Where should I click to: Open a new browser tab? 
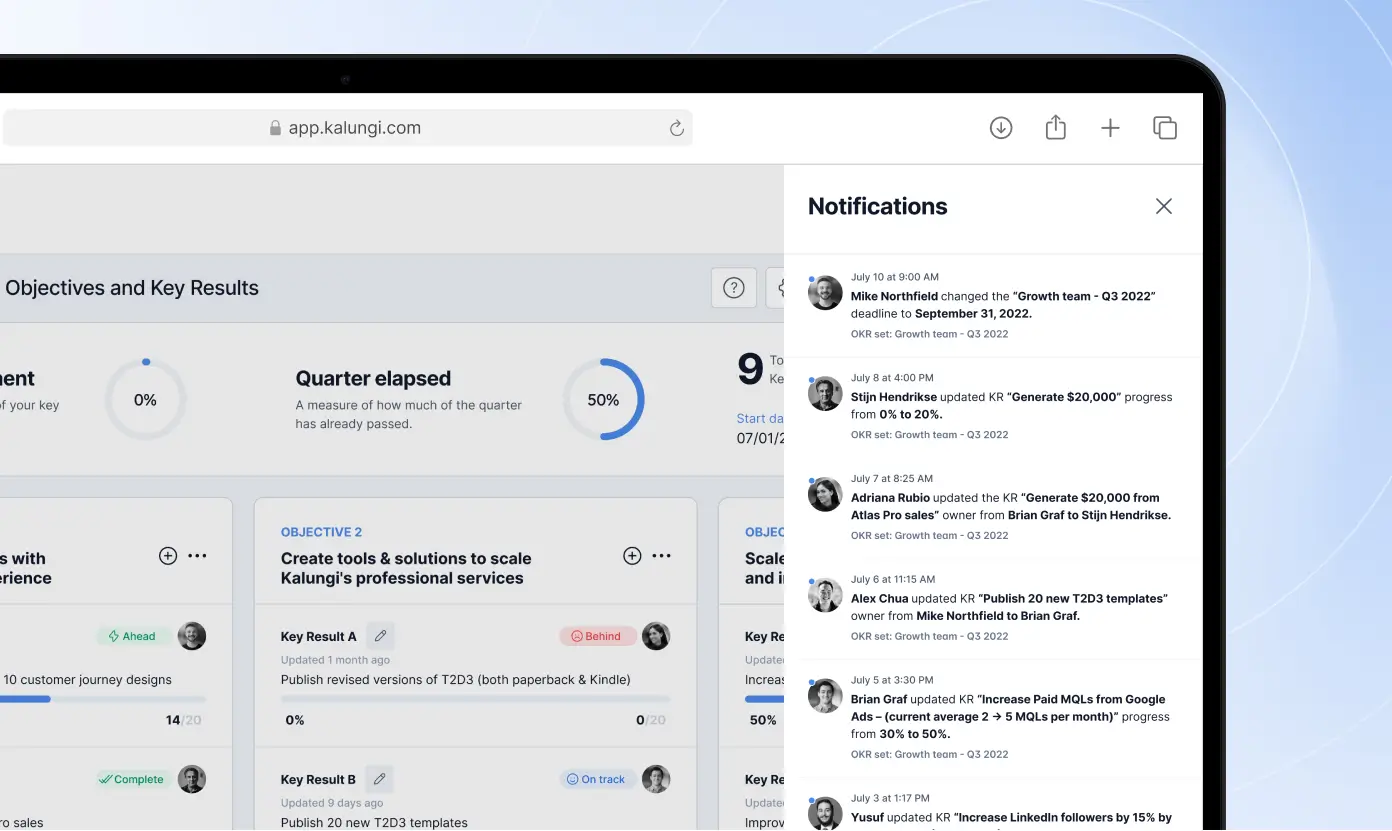pyautogui.click(x=1110, y=127)
